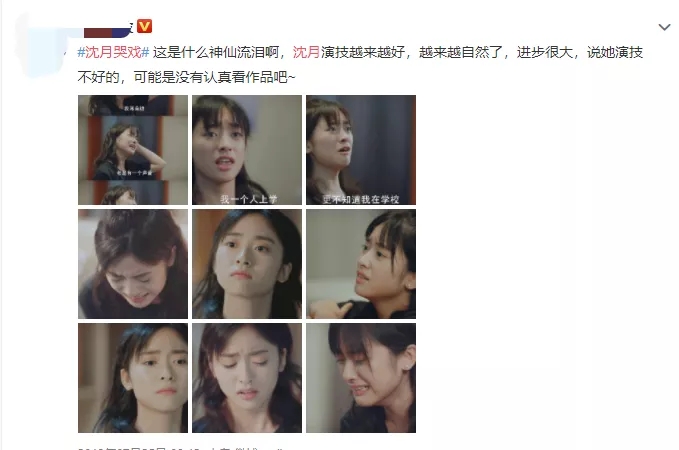This screenshot has width=679, height=450.
Task: Open middle-left thumbnail of woman crying head down
Action: (x=133, y=264)
